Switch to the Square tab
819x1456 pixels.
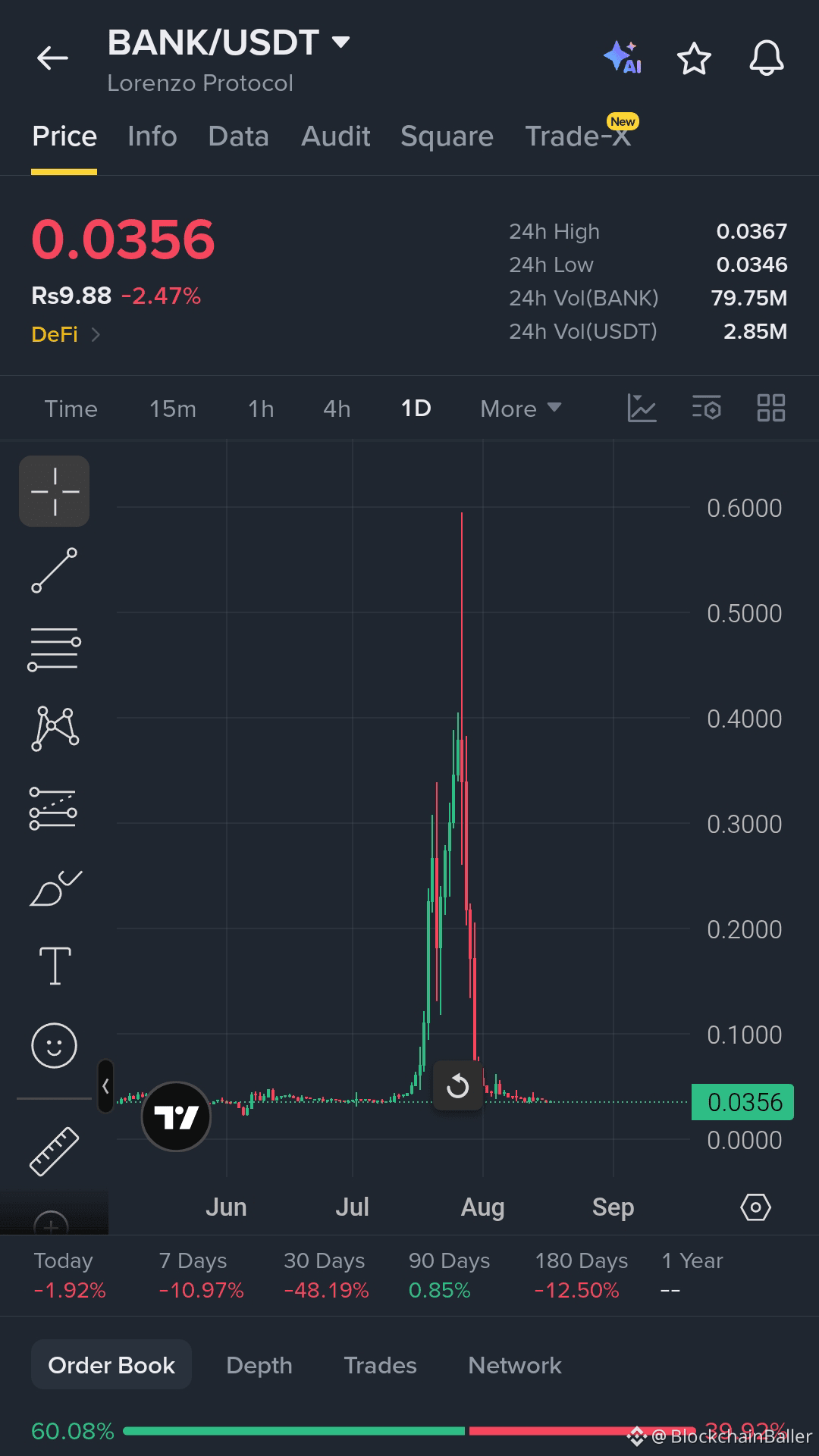pyautogui.click(x=447, y=136)
